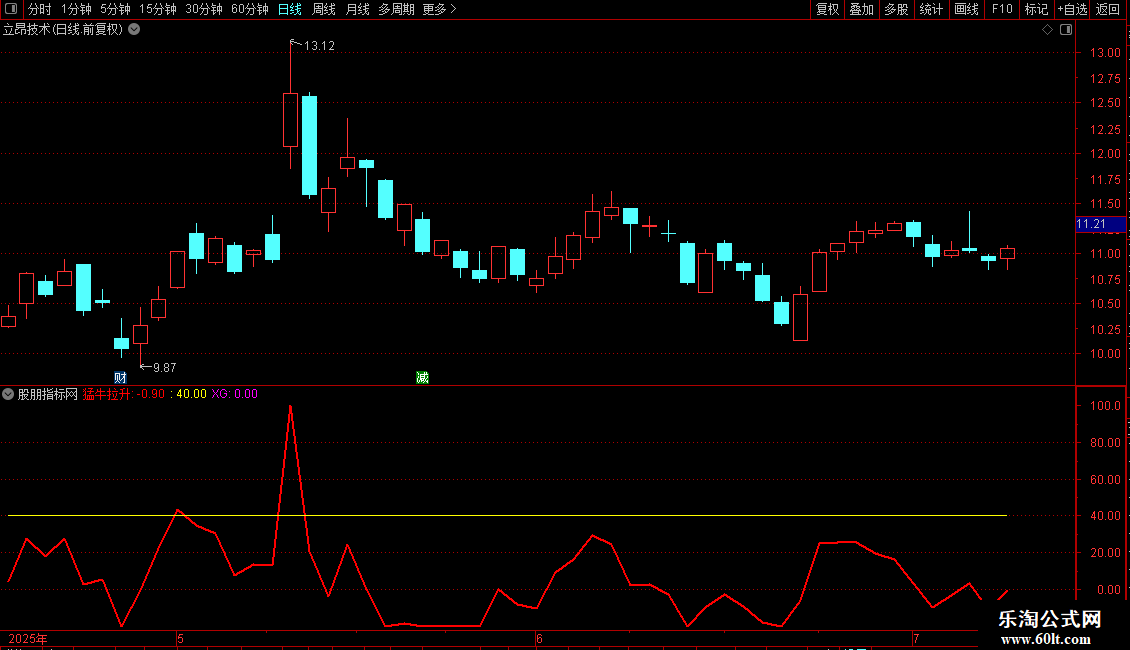
Task: Select the 1分钟 timeframe
Action: point(76,9)
